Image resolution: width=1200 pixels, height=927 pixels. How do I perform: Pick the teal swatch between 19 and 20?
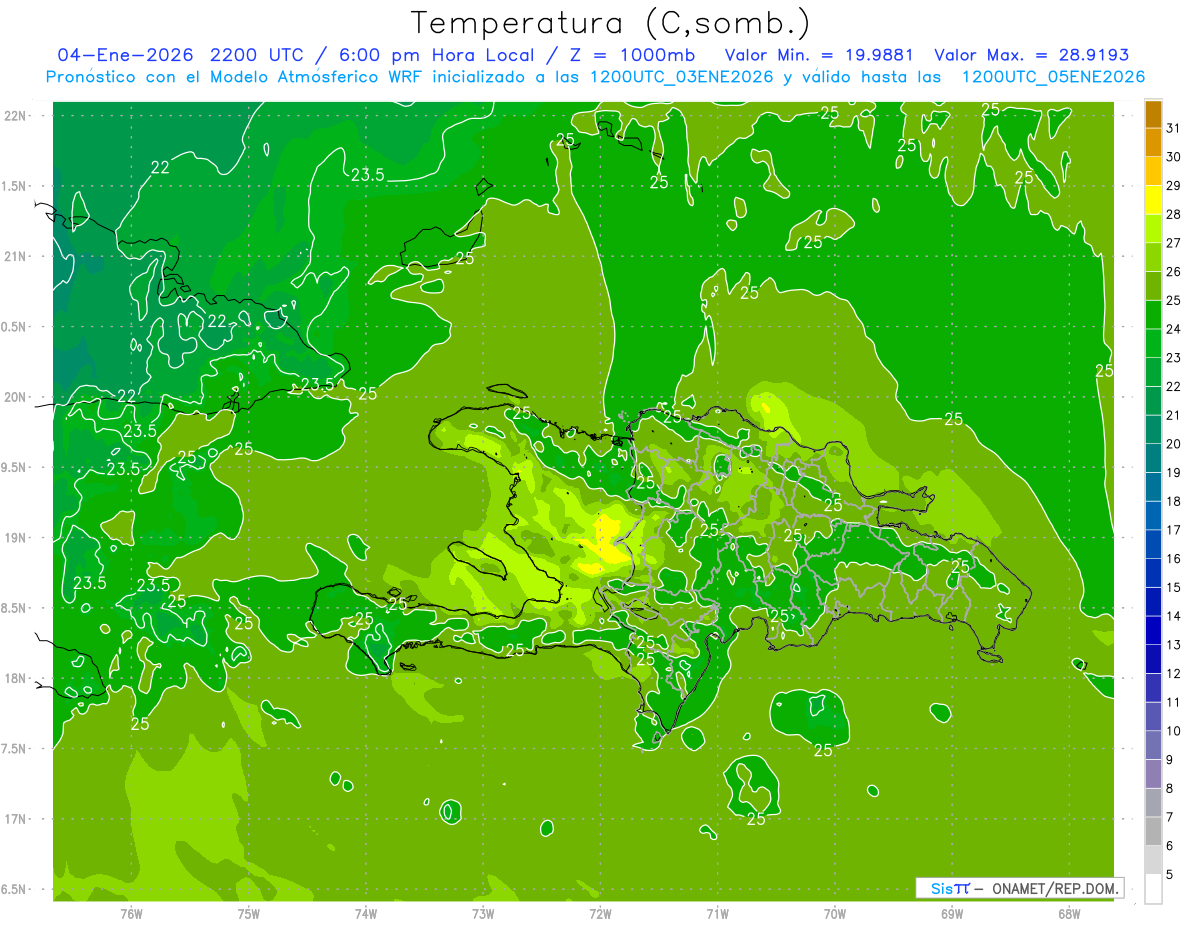(1154, 459)
